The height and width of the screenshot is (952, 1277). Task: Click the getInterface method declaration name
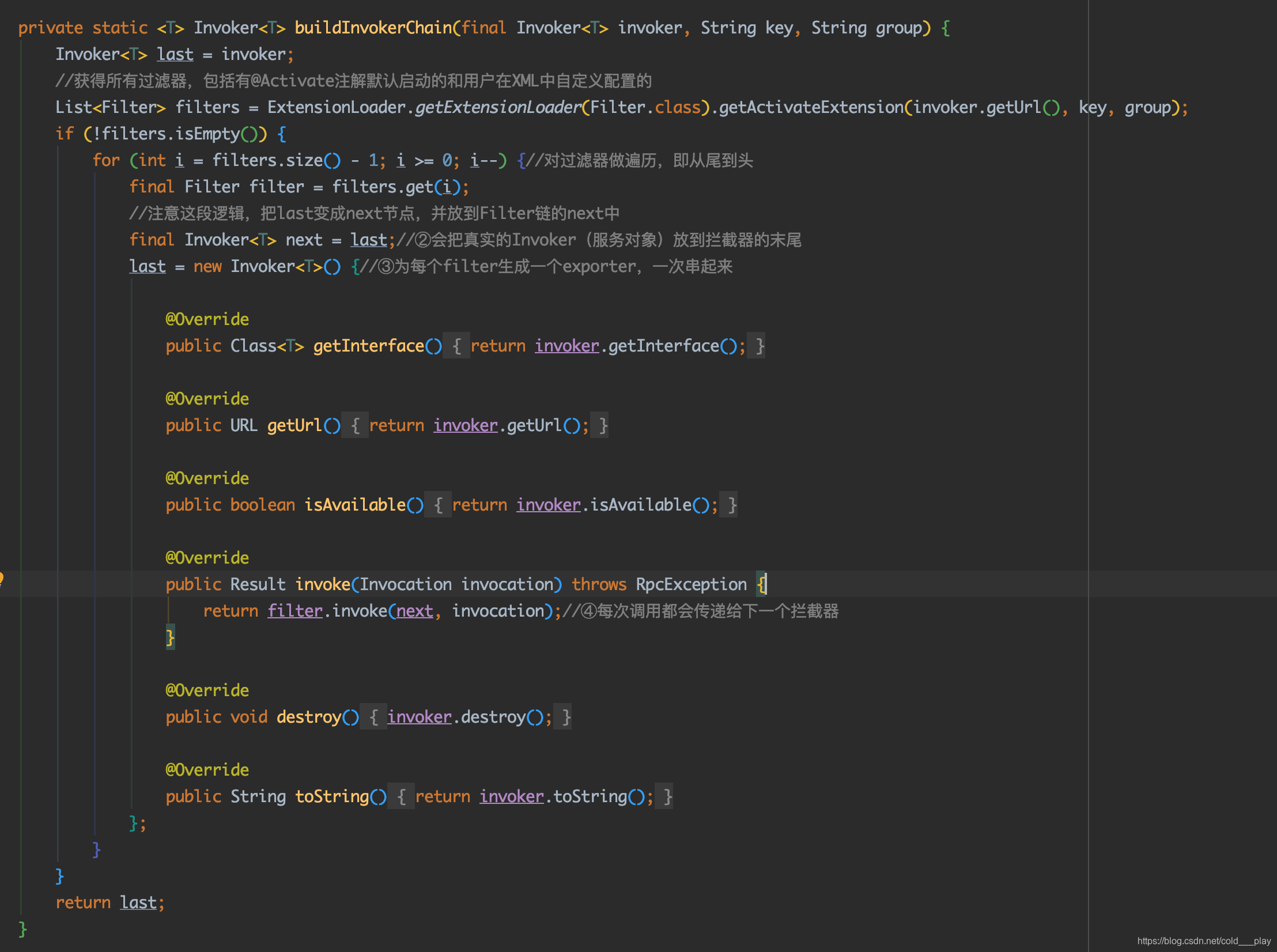tap(369, 346)
